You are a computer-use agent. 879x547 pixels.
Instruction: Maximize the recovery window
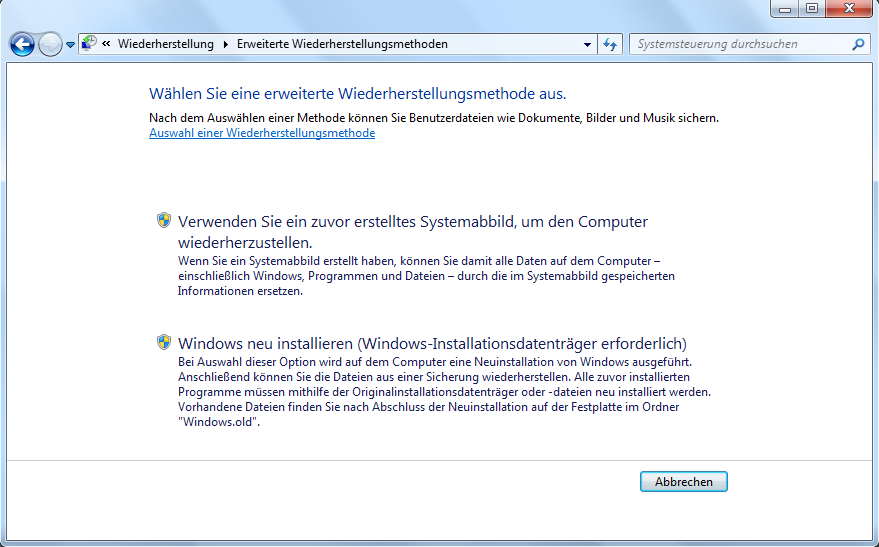tap(811, 8)
